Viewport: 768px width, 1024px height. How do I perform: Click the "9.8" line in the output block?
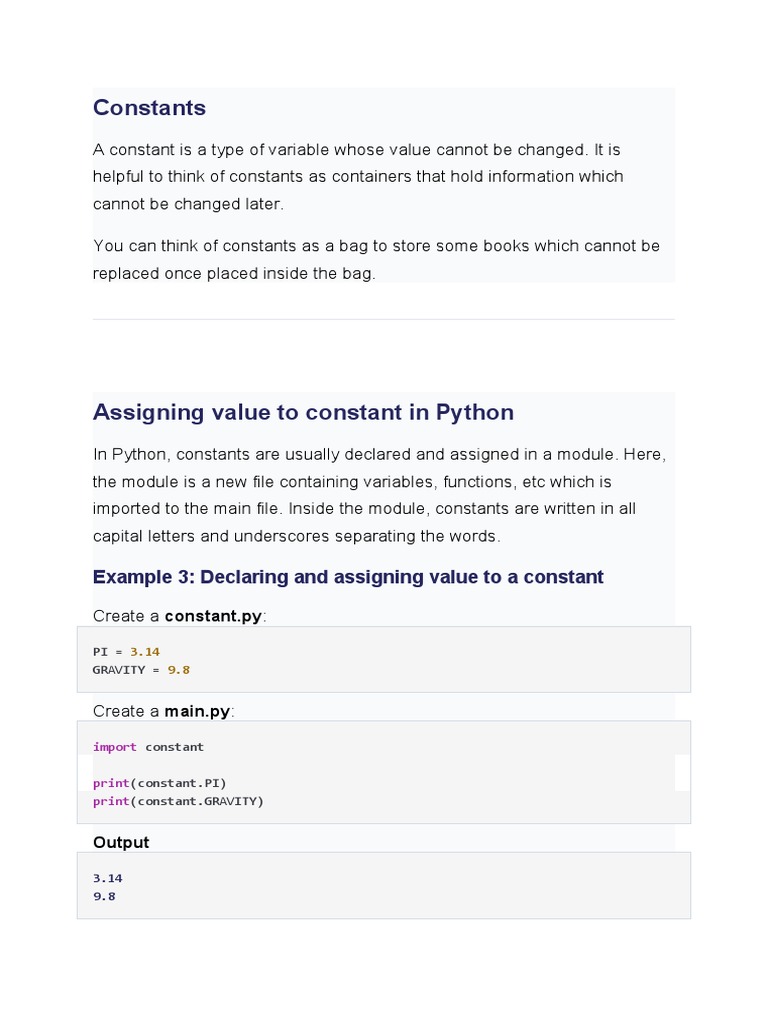(104, 896)
